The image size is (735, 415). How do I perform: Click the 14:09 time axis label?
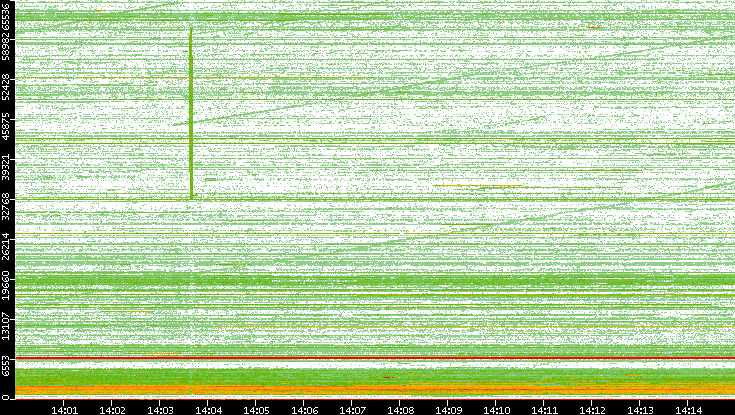pyautogui.click(x=449, y=410)
